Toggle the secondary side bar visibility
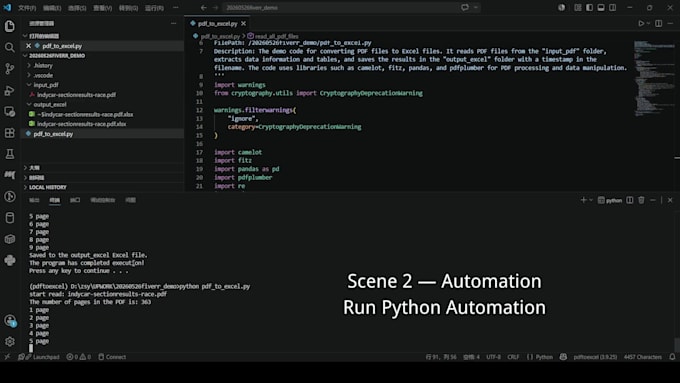 612,7
